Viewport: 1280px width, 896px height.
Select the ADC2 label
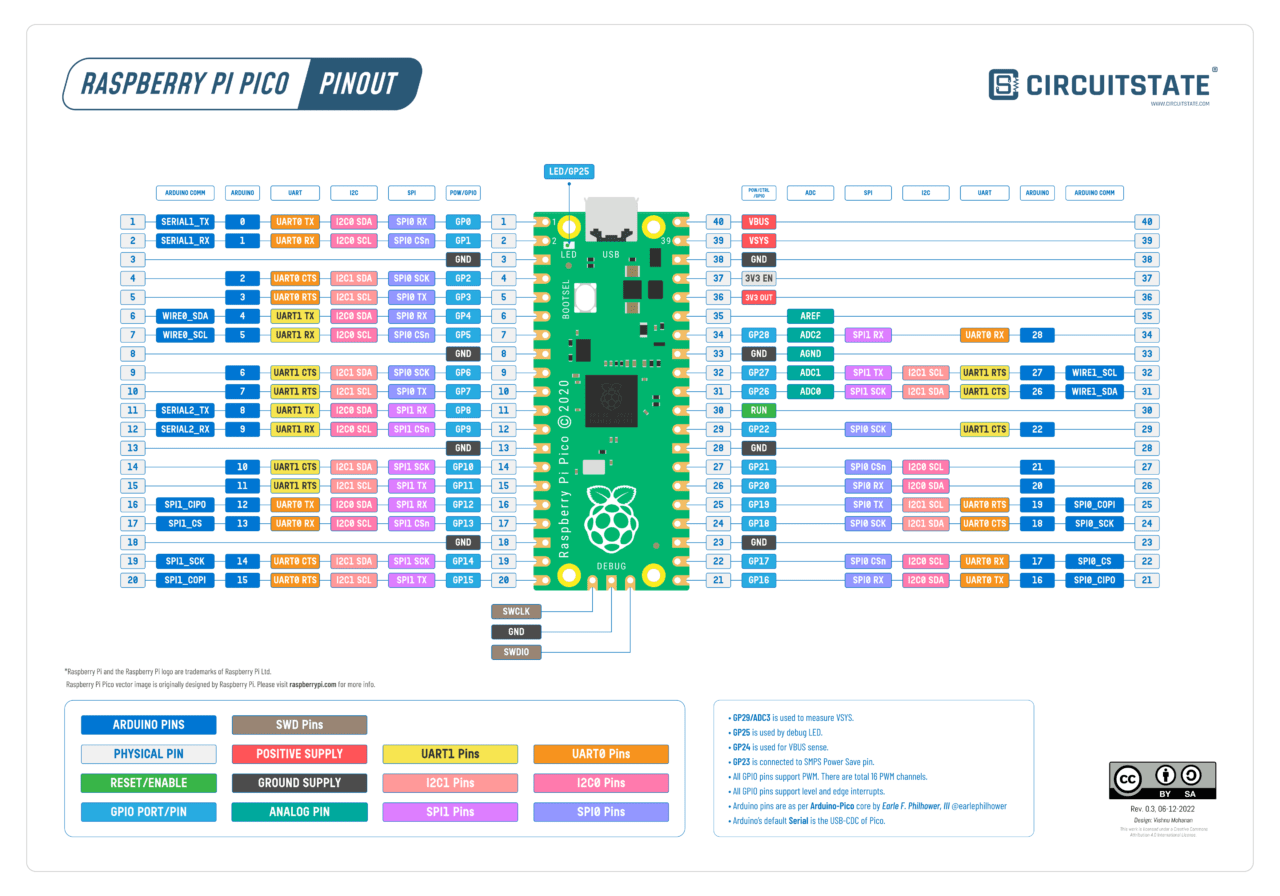pyautogui.click(x=810, y=334)
